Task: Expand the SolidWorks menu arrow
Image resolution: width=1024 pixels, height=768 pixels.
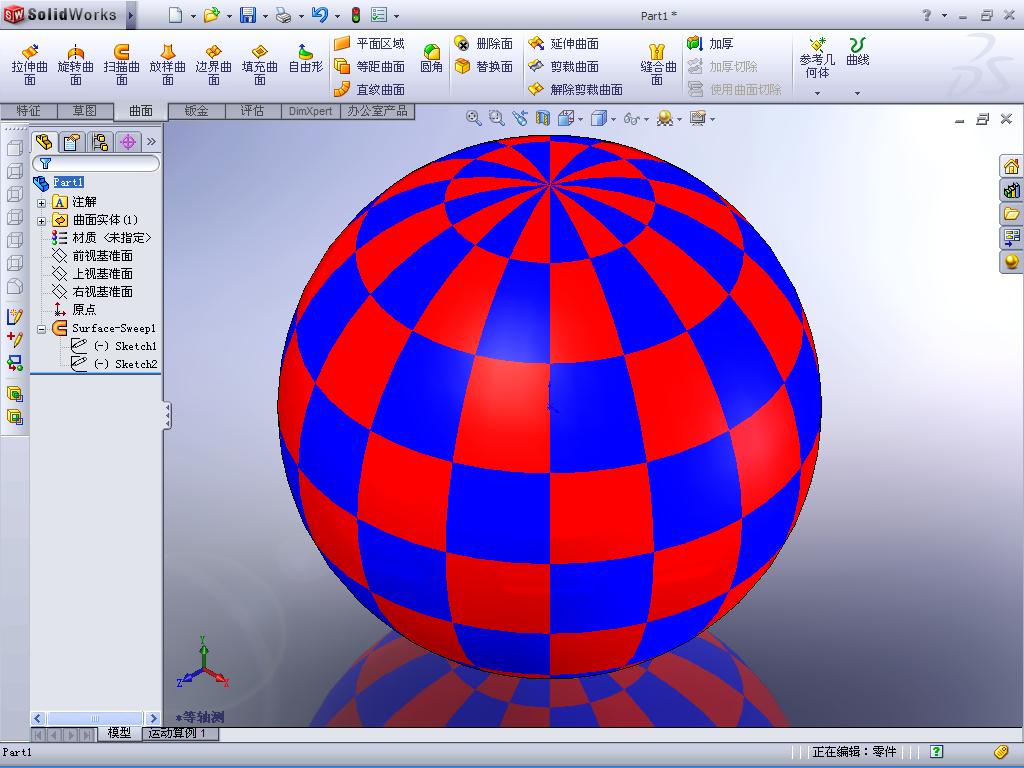Action: (131, 15)
